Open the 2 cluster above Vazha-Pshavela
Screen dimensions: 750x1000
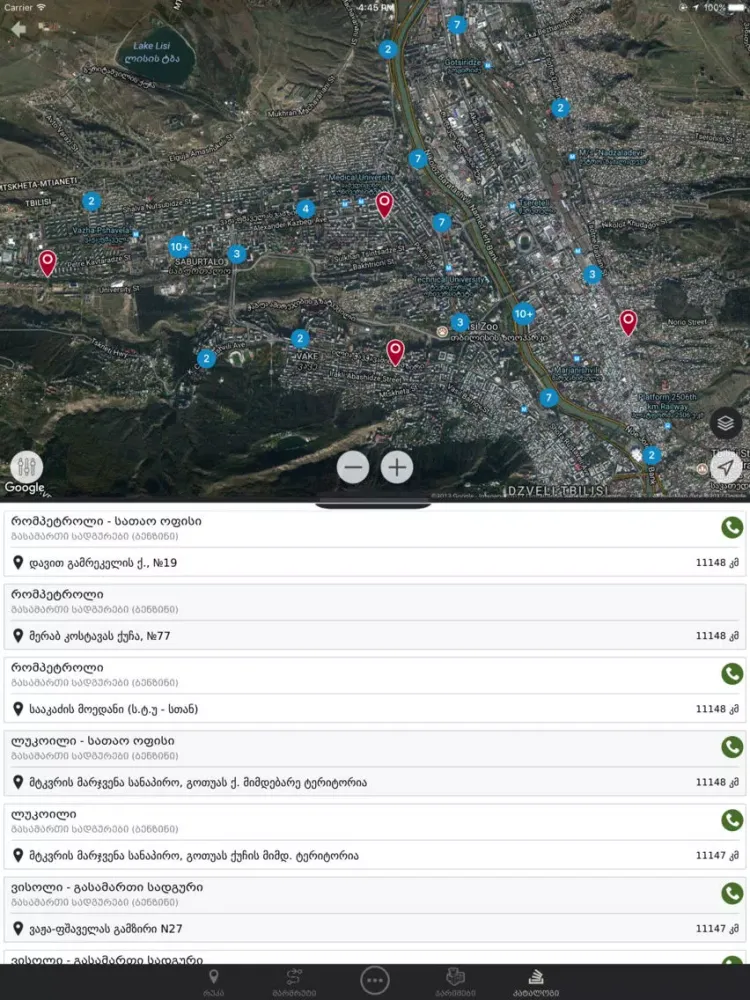pyautogui.click(x=91, y=202)
